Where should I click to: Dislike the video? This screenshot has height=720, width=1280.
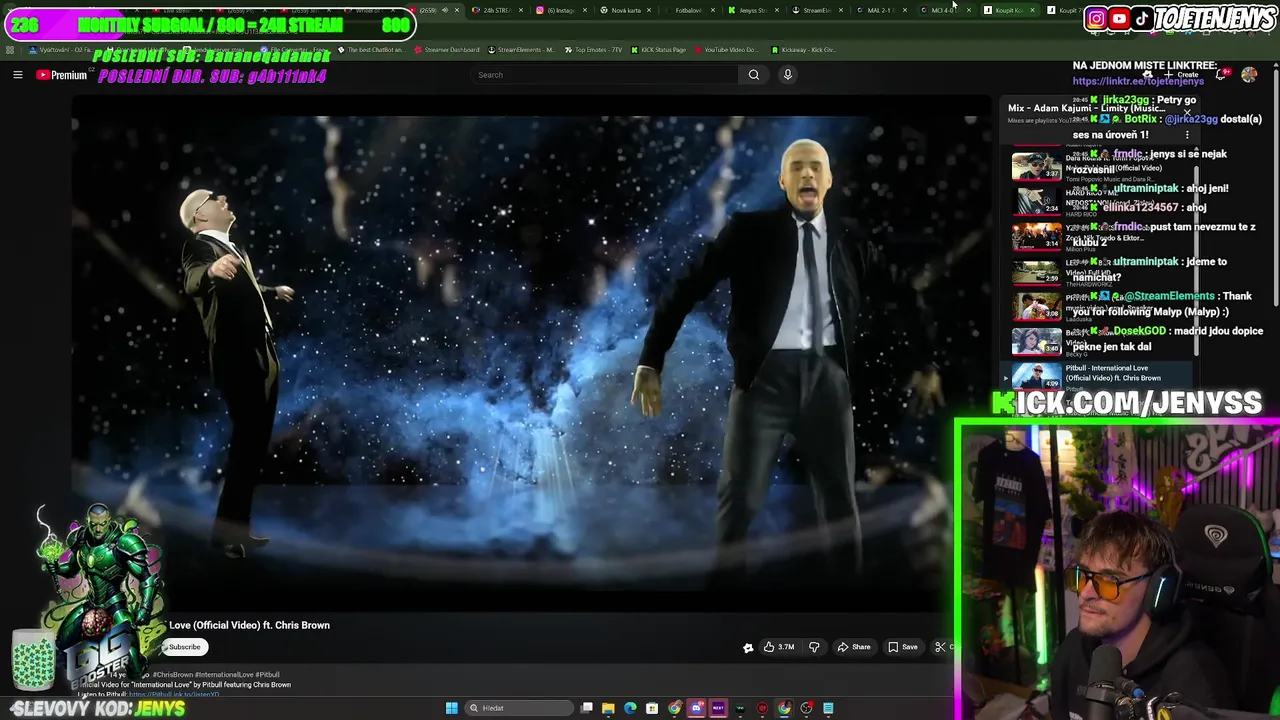(814, 647)
